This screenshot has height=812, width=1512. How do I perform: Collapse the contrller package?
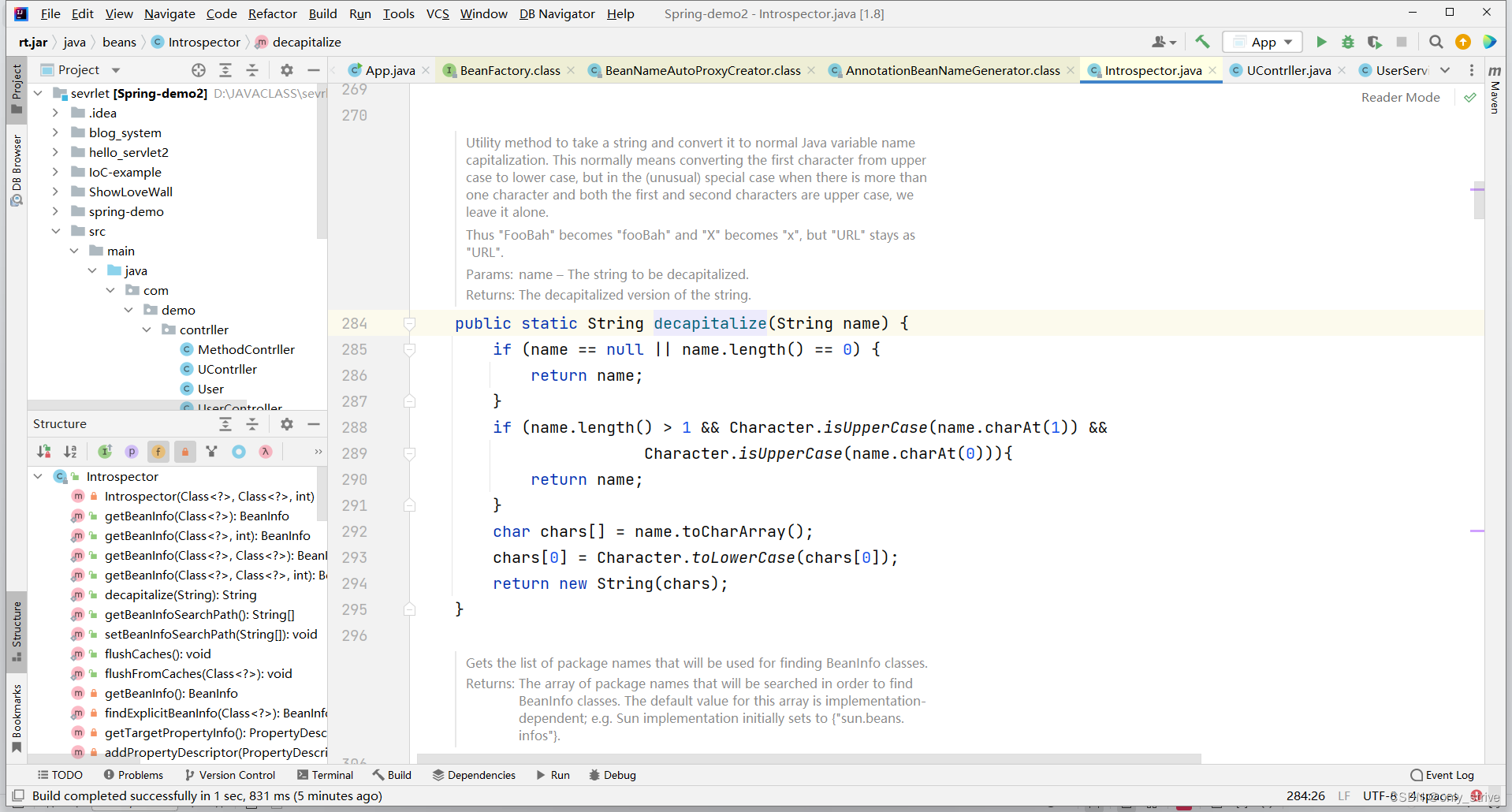[147, 330]
